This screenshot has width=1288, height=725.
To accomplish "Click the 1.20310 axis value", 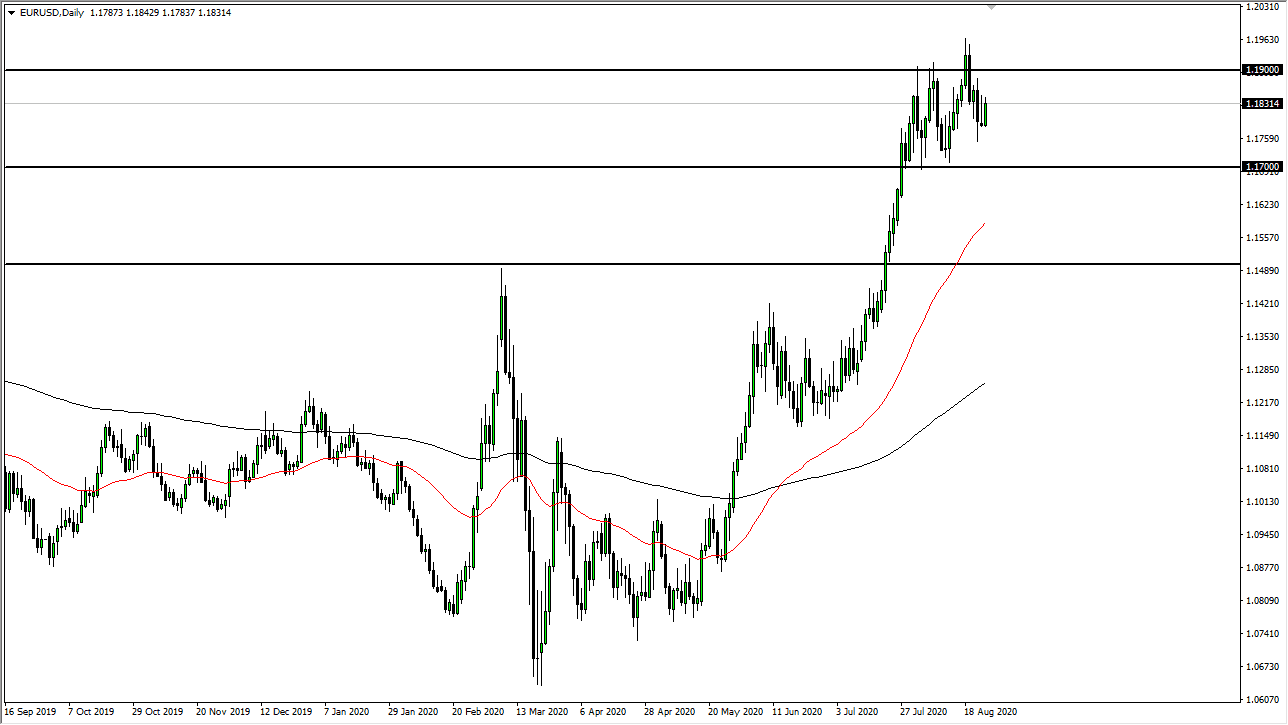I will pos(1262,8).
